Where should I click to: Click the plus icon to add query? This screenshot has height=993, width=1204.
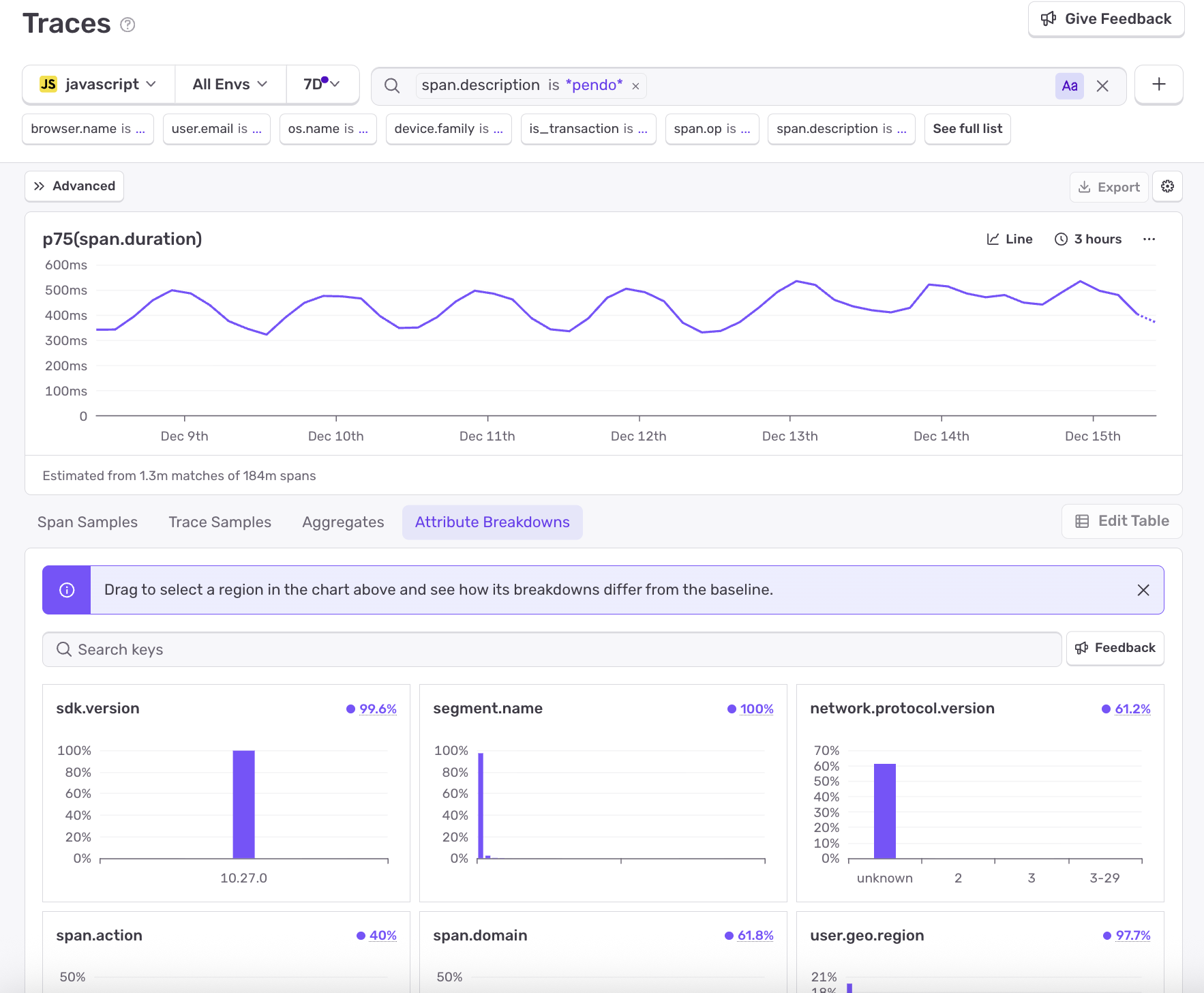click(x=1158, y=85)
